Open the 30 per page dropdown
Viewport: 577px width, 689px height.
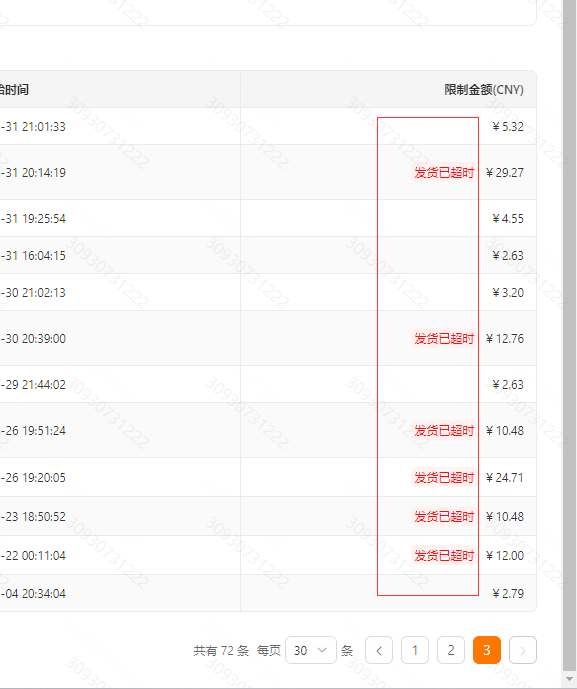pos(311,650)
